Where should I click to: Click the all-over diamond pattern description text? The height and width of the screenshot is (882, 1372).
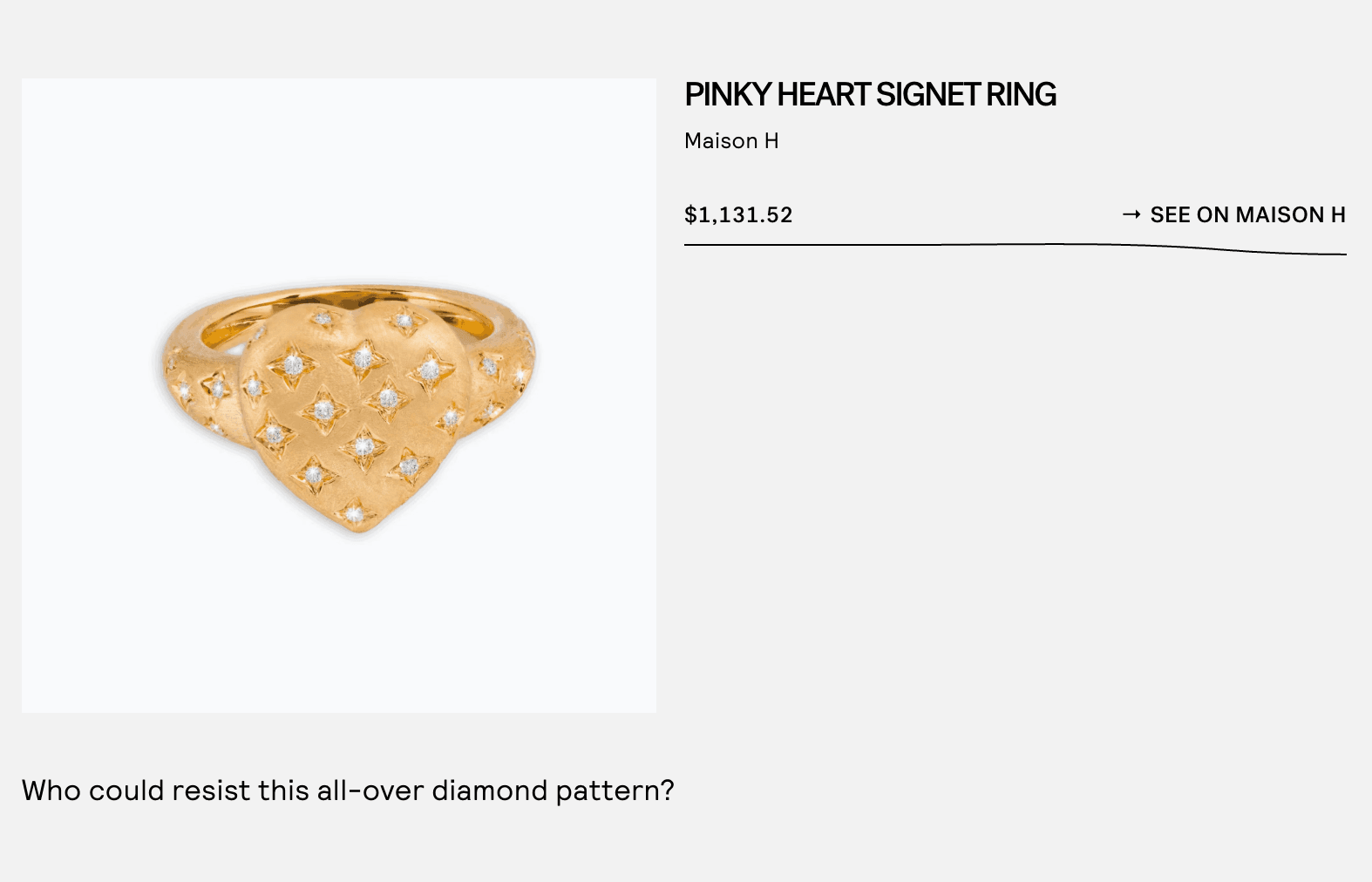(348, 790)
